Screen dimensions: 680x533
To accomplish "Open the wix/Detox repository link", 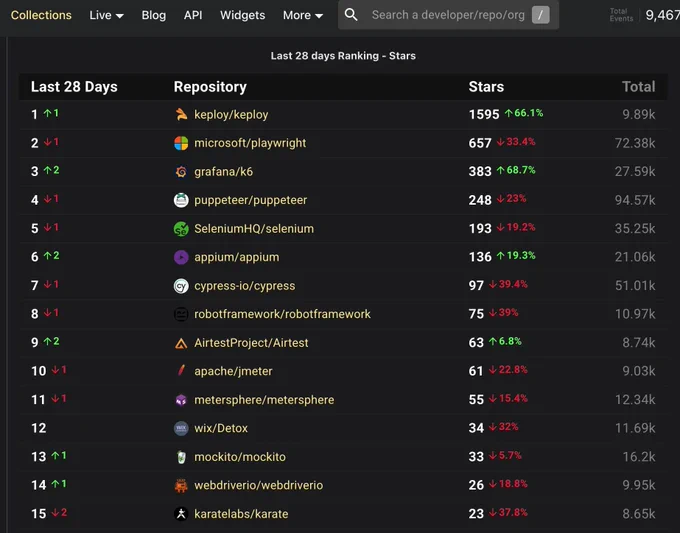I will (x=221, y=428).
